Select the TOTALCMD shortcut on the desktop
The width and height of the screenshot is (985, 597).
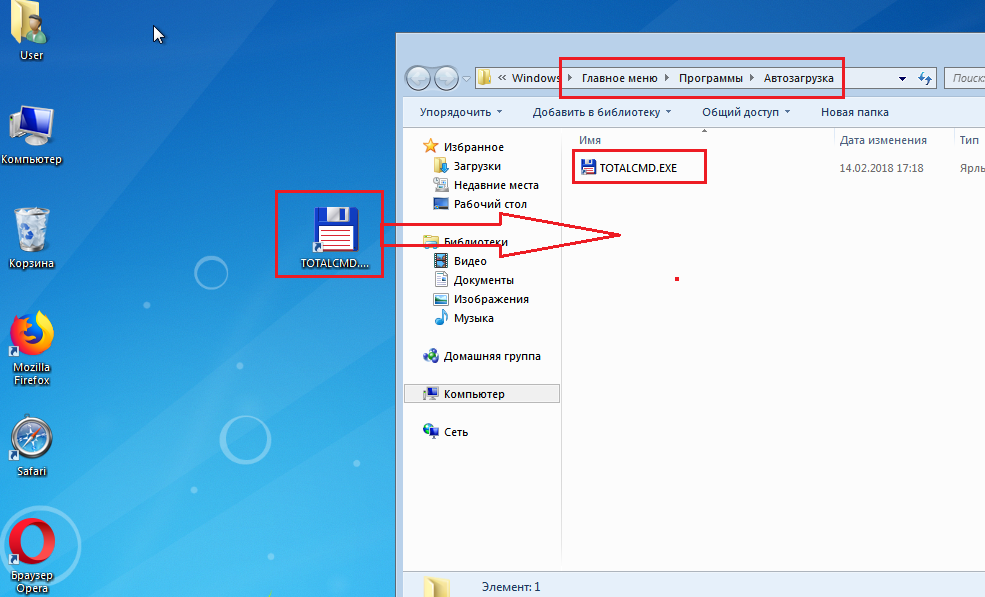click(x=335, y=238)
